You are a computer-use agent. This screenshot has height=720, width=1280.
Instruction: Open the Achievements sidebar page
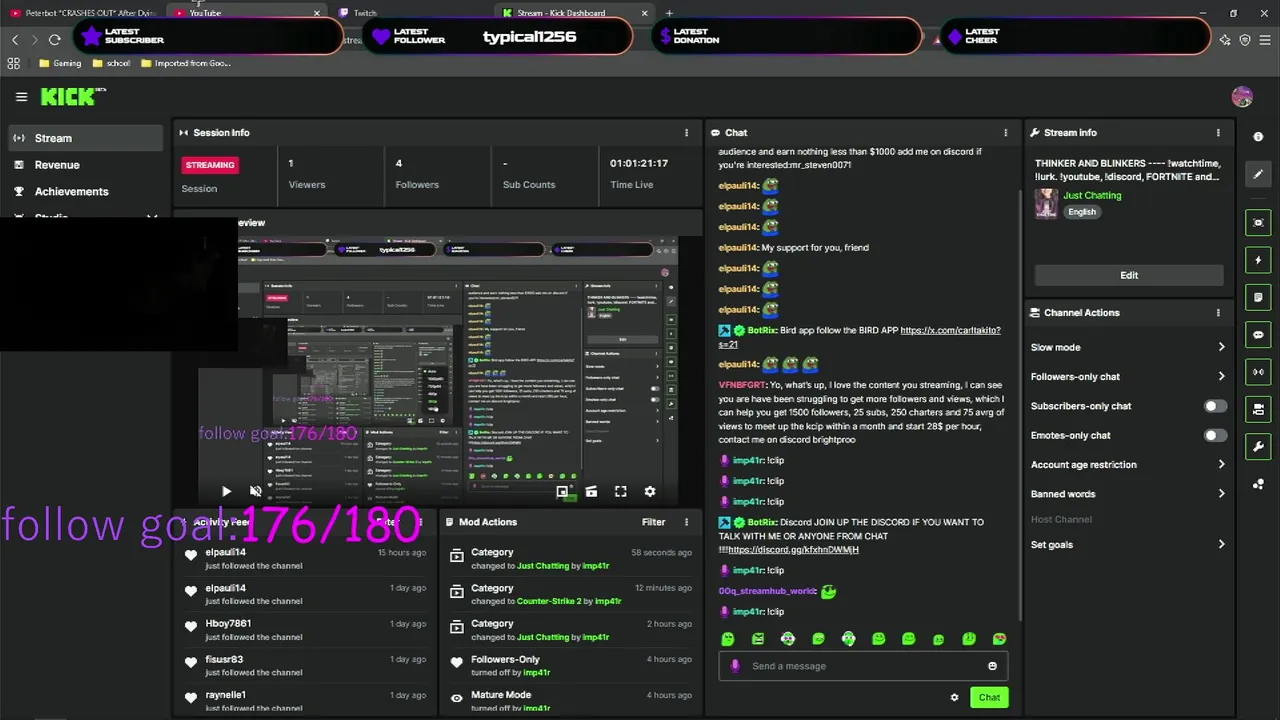(x=86, y=191)
